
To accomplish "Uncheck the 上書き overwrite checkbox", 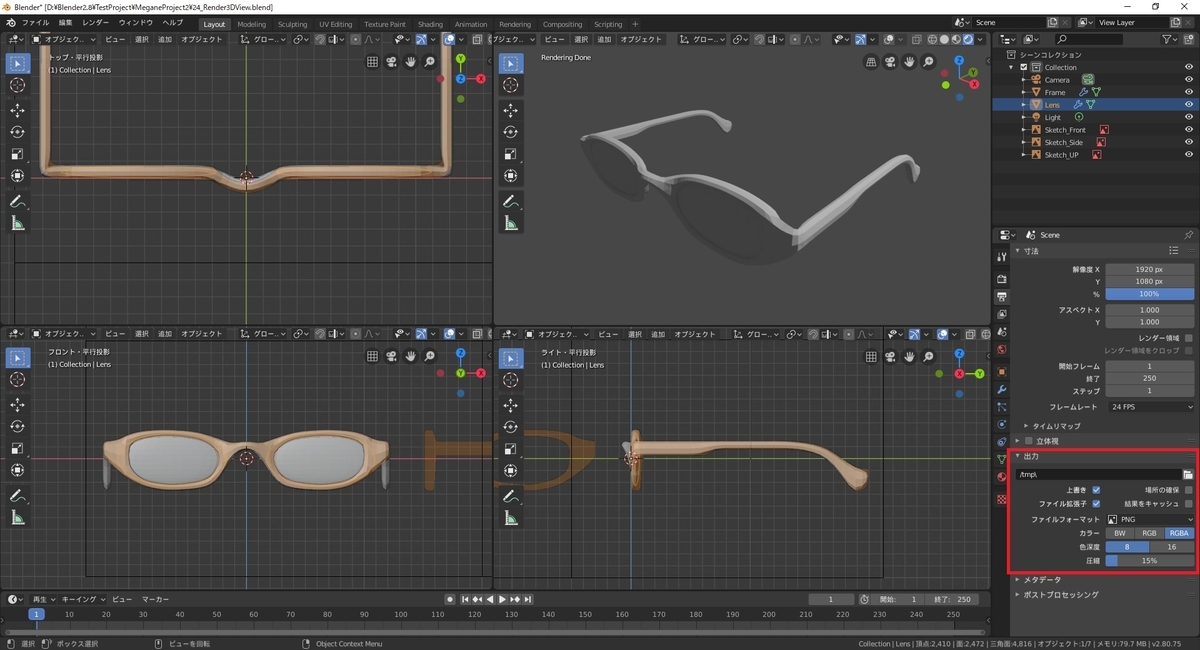I will (1096, 490).
